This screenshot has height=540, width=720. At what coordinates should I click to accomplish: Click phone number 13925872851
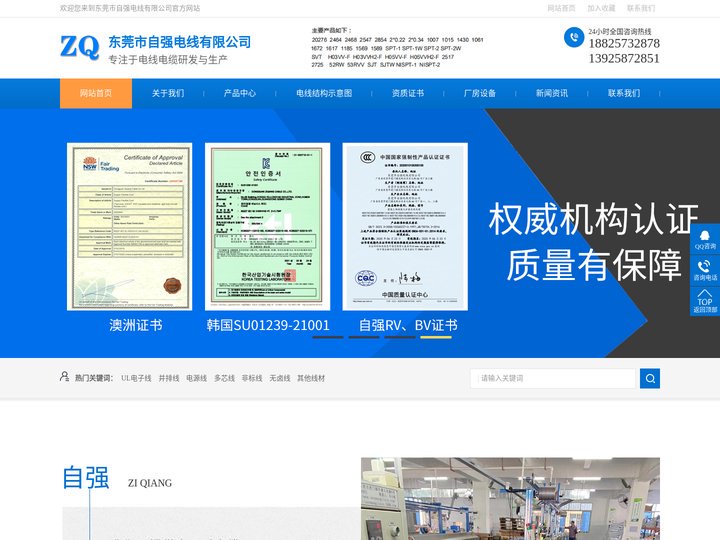(x=624, y=58)
